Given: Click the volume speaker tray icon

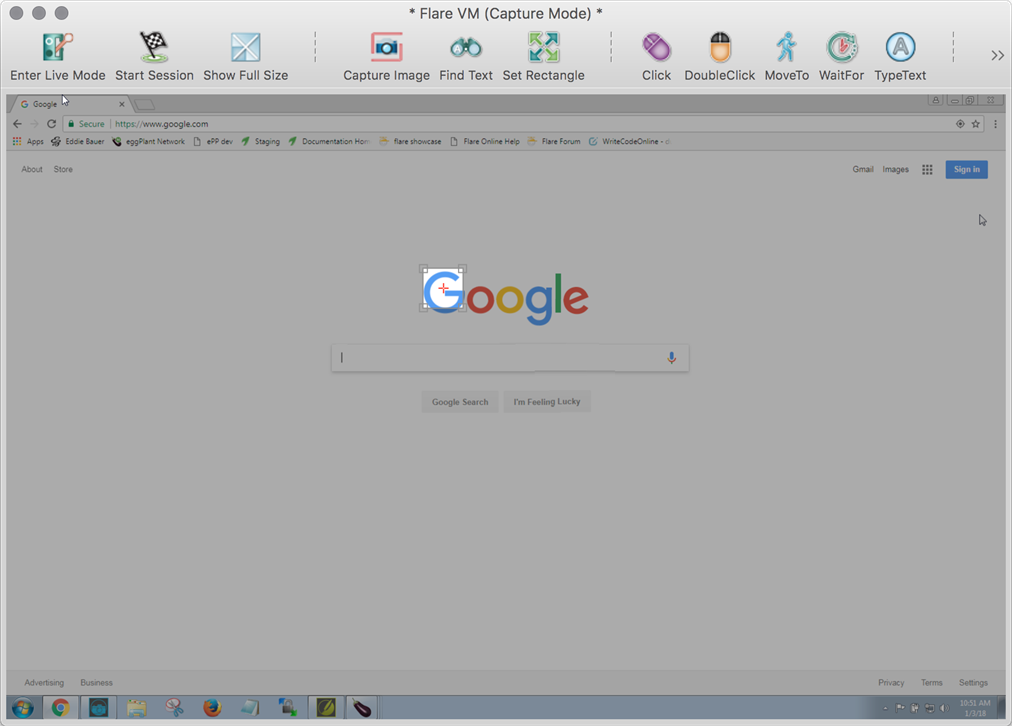Looking at the screenshot, I should [944, 709].
